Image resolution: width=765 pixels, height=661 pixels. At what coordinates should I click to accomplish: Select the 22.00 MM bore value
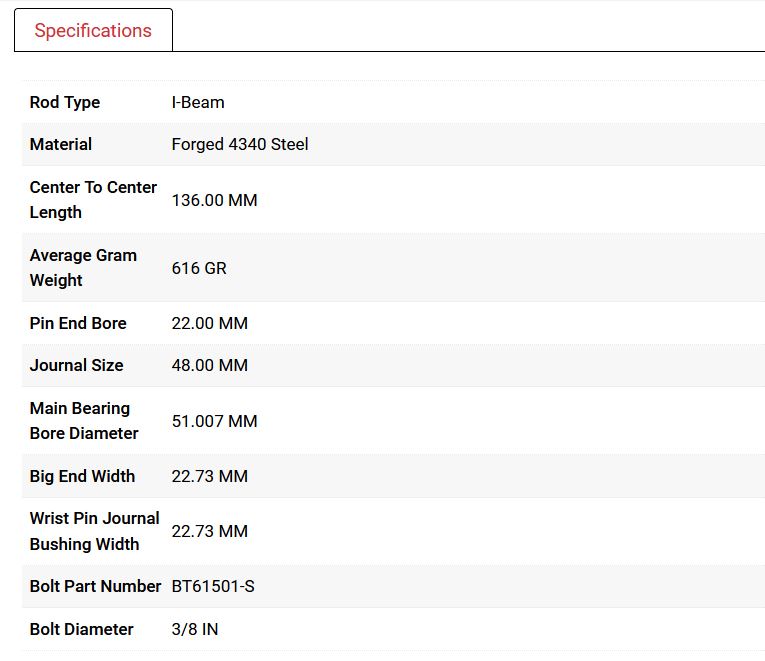point(210,323)
